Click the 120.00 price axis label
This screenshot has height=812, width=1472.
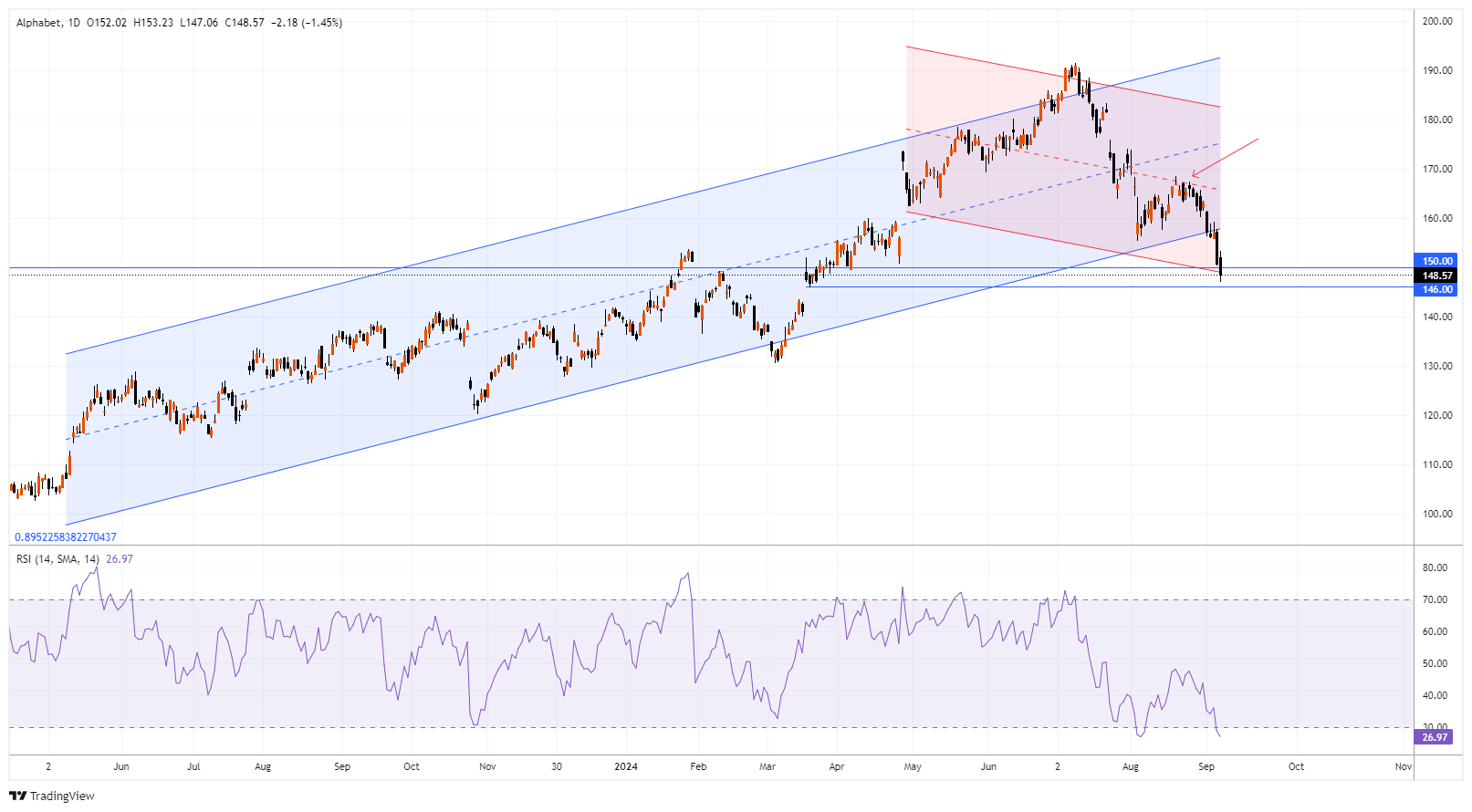[1438, 415]
